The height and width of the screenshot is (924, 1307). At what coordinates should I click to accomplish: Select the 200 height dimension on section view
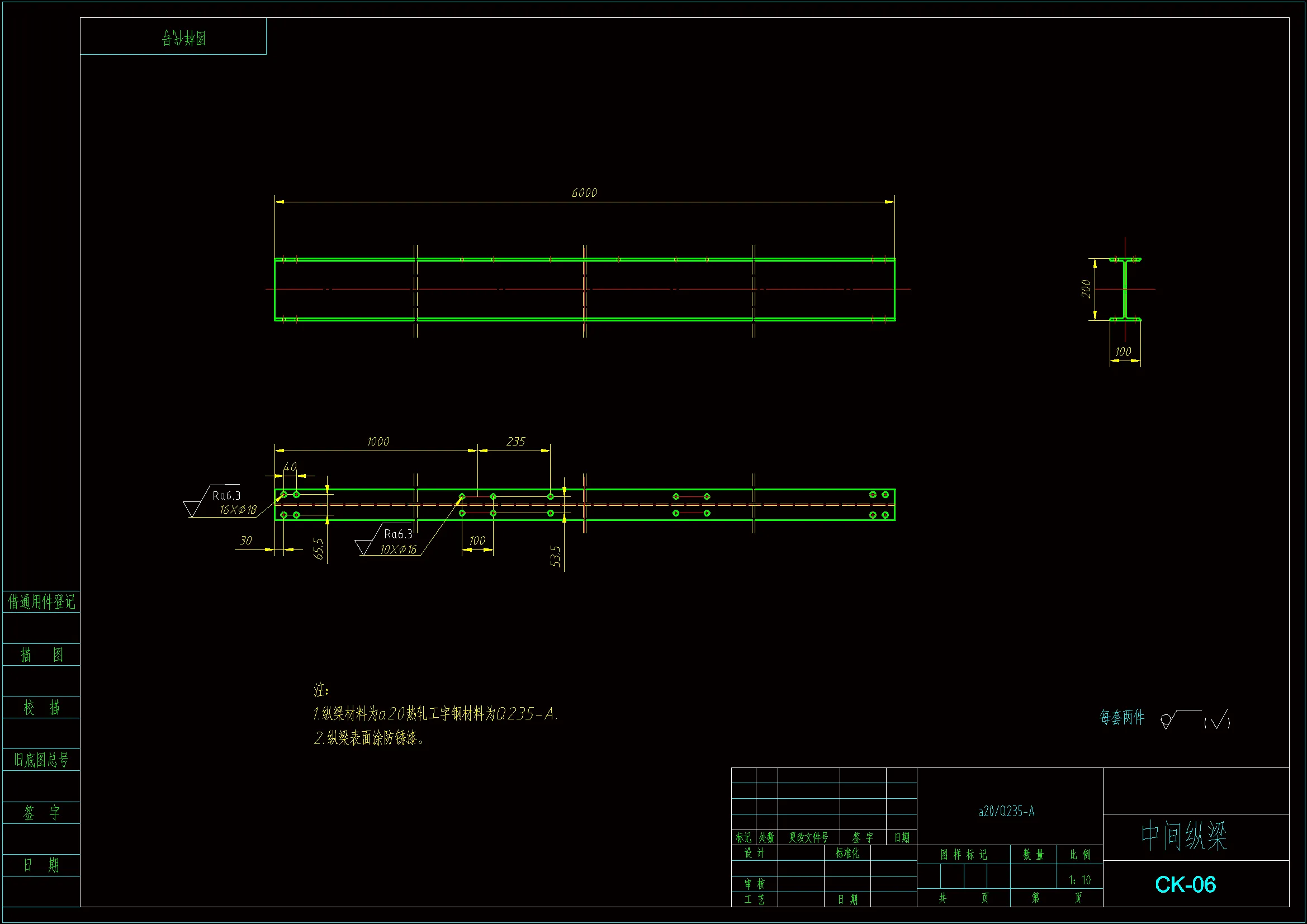[x=1086, y=288]
